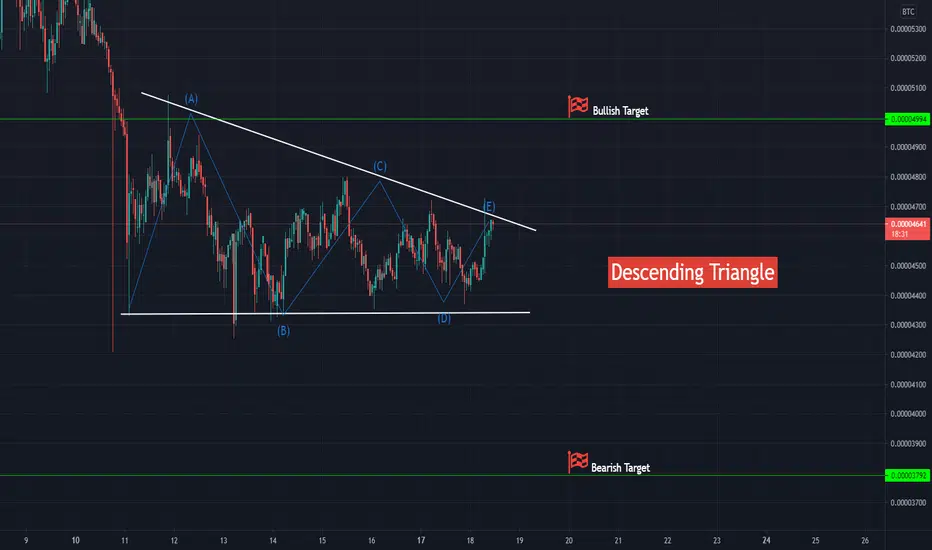
Task: Click the 0.00005100 price axis value
Action: 908,88
